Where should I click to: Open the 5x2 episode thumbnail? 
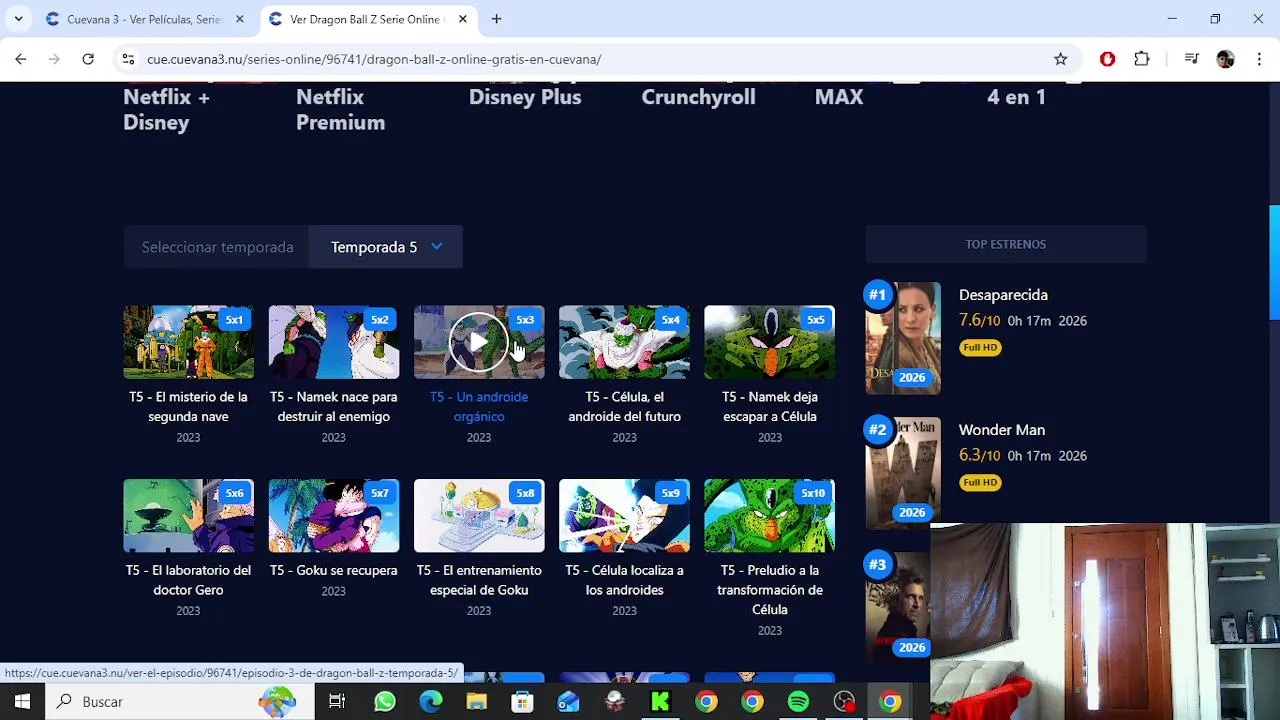coord(333,342)
